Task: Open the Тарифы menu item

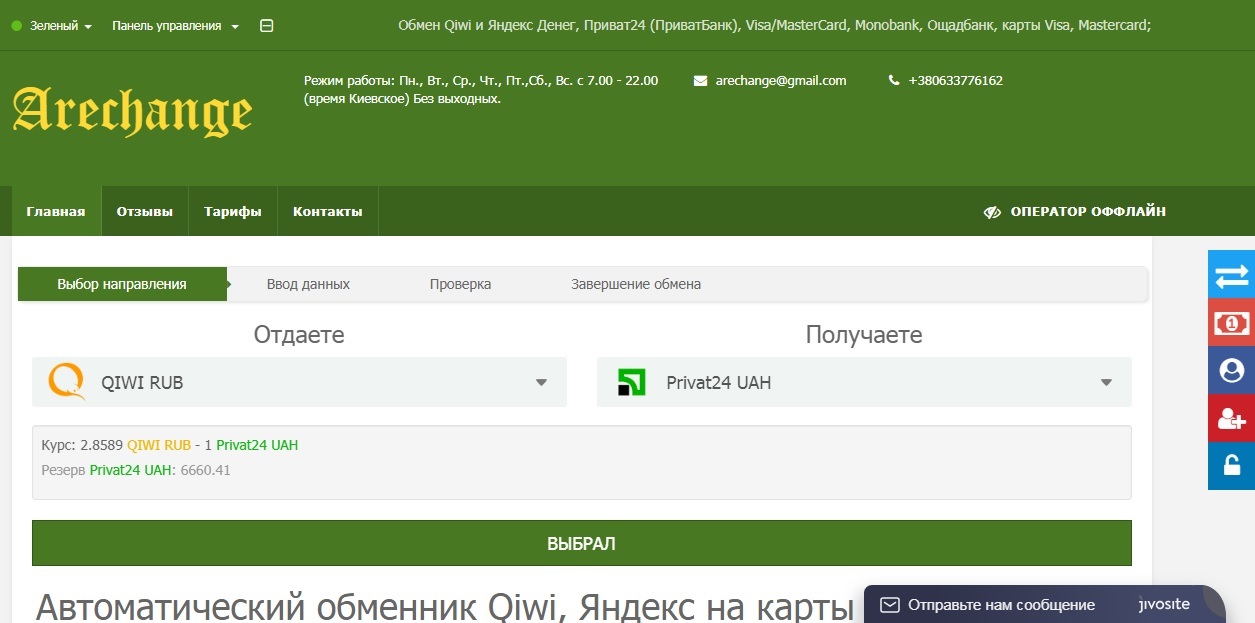Action: pos(233,212)
